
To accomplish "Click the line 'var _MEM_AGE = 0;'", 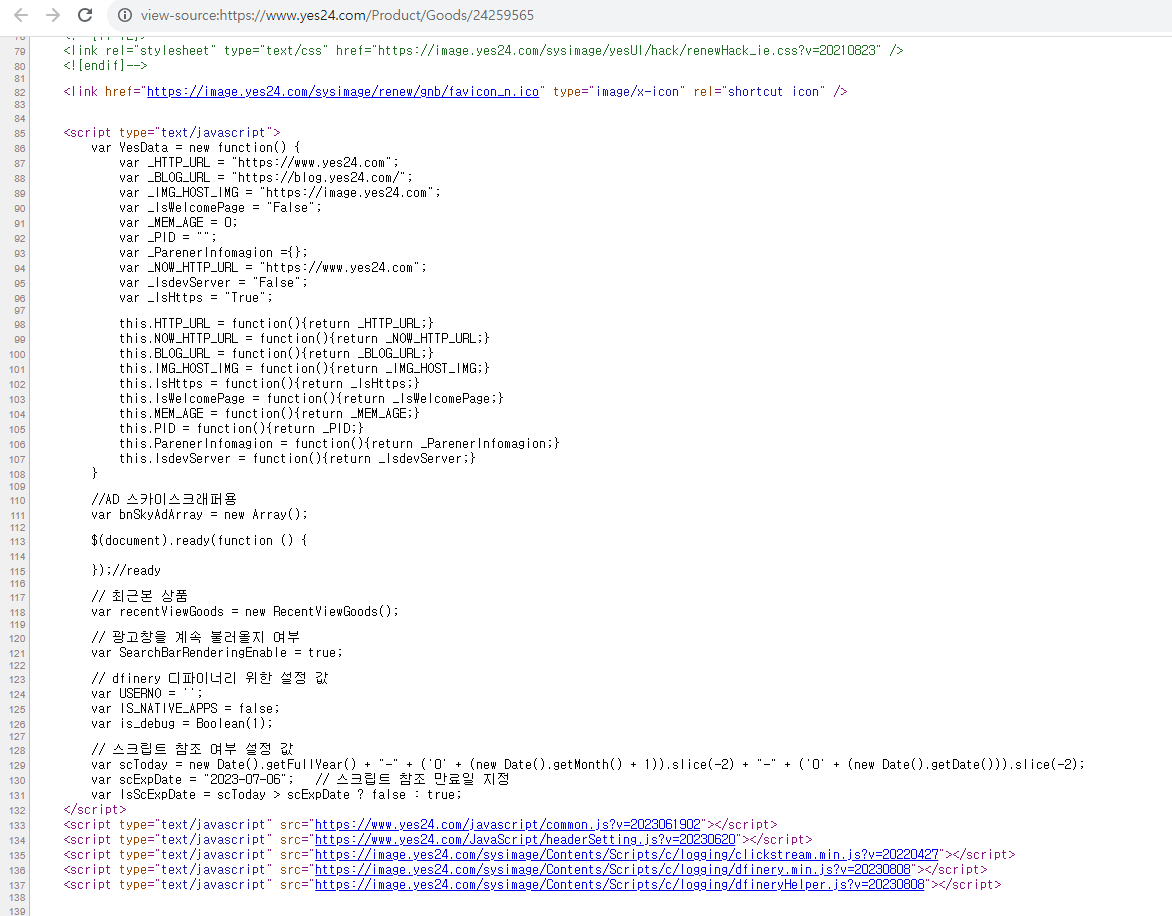I will coord(178,223).
